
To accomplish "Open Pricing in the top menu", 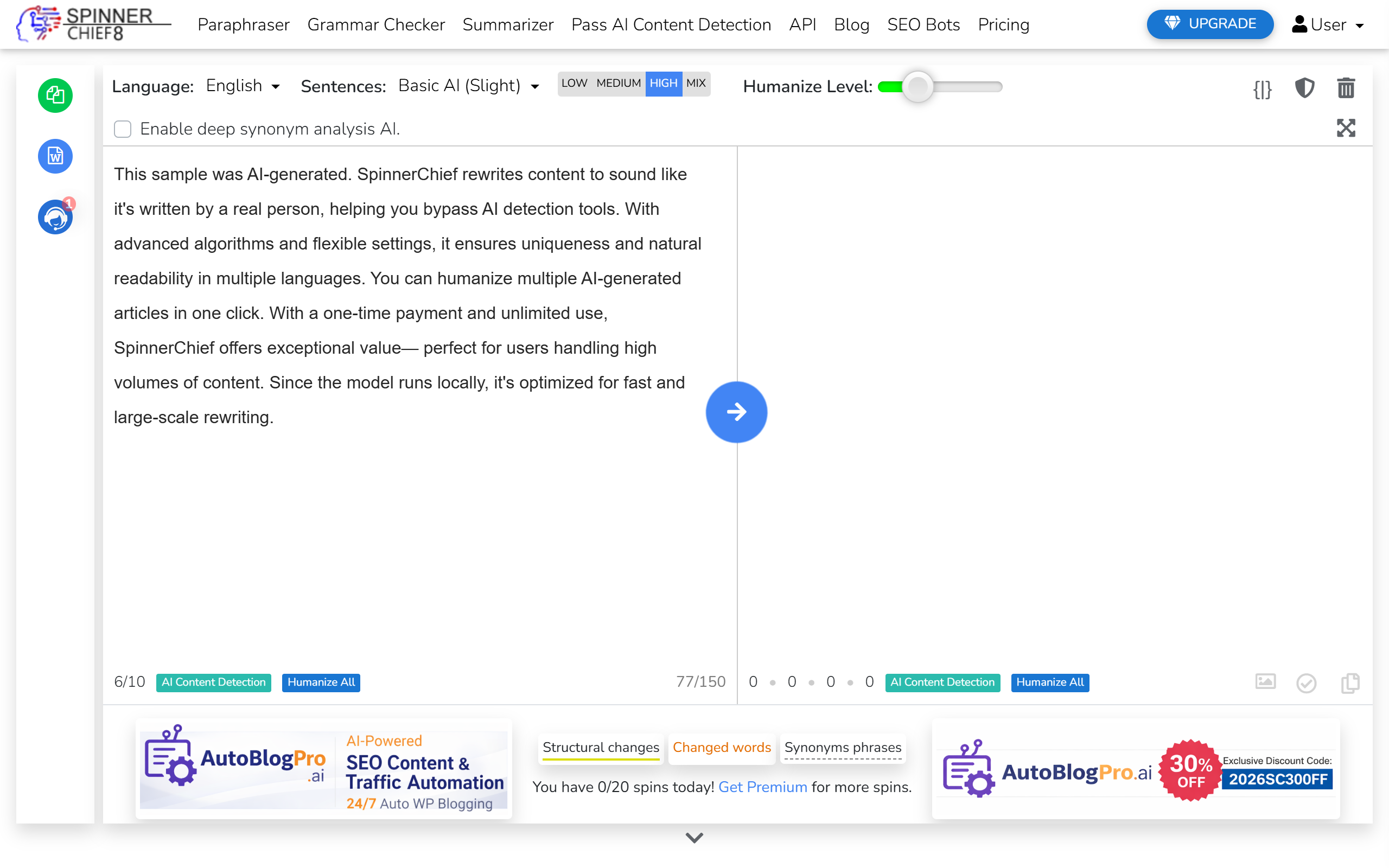I will (x=1003, y=25).
